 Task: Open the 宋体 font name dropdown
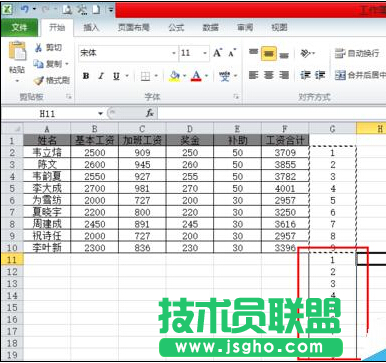tap(173, 53)
